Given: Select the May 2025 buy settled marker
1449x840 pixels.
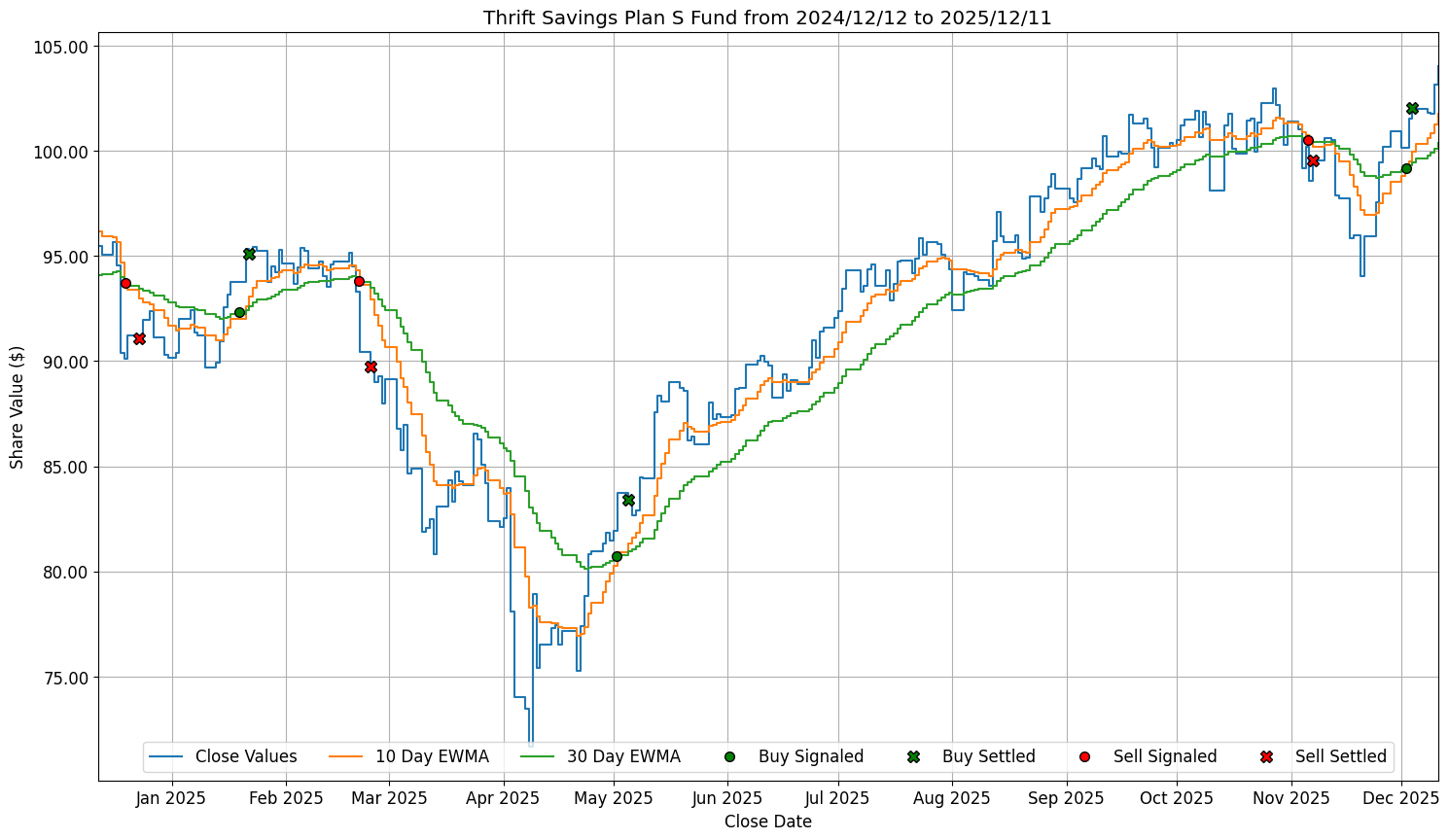Looking at the screenshot, I should coord(628,500).
